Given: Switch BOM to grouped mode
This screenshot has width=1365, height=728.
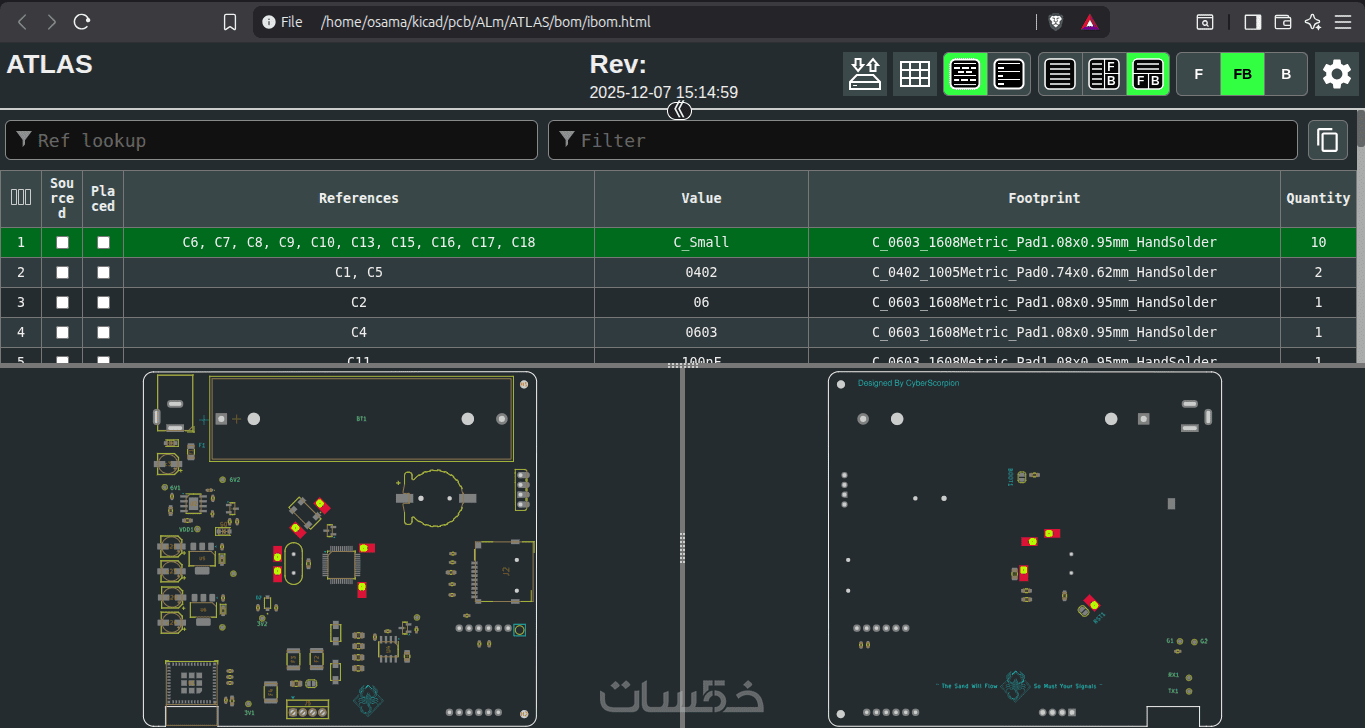Looking at the screenshot, I should click(x=965, y=74).
